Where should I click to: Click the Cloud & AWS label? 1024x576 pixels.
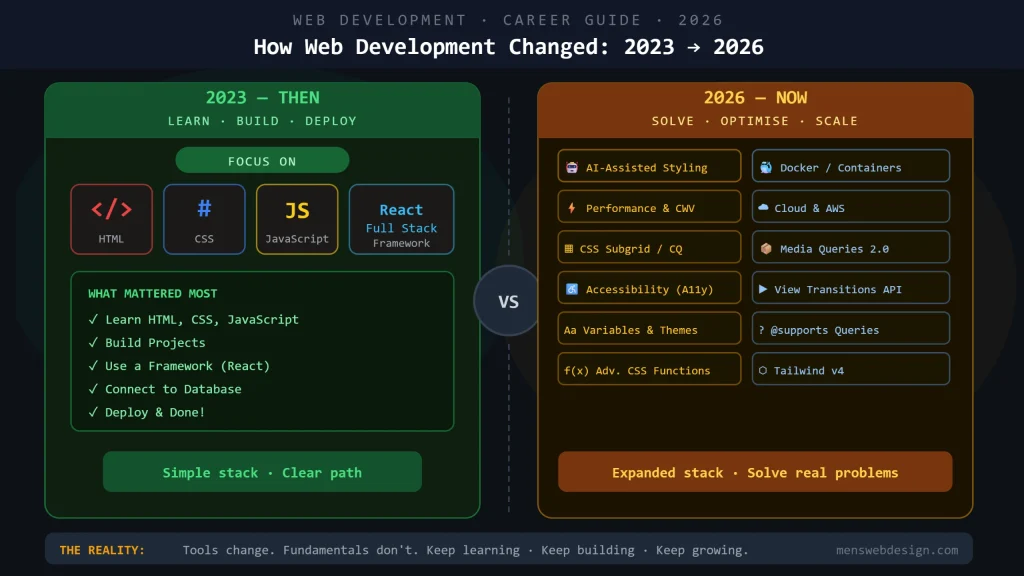pyautogui.click(x=809, y=208)
